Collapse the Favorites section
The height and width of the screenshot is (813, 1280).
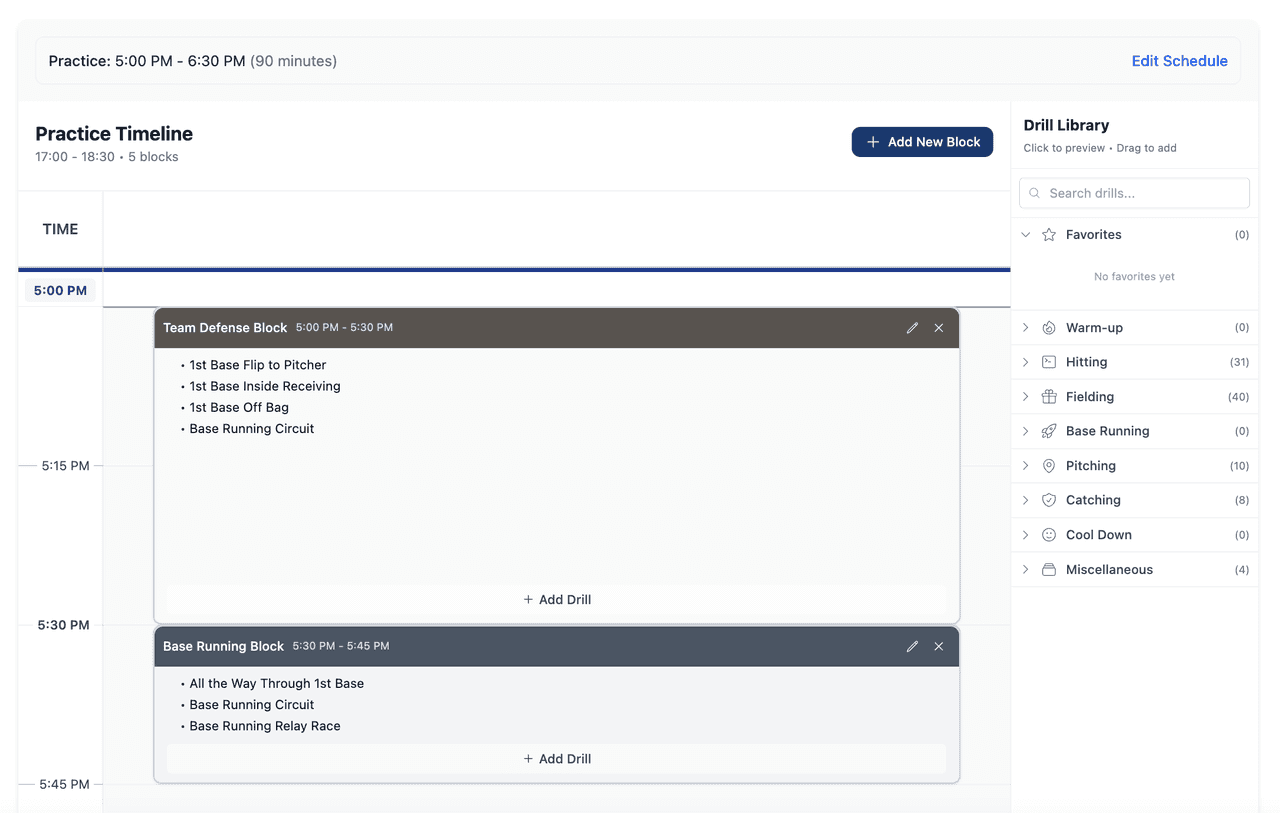pyautogui.click(x=1024, y=234)
